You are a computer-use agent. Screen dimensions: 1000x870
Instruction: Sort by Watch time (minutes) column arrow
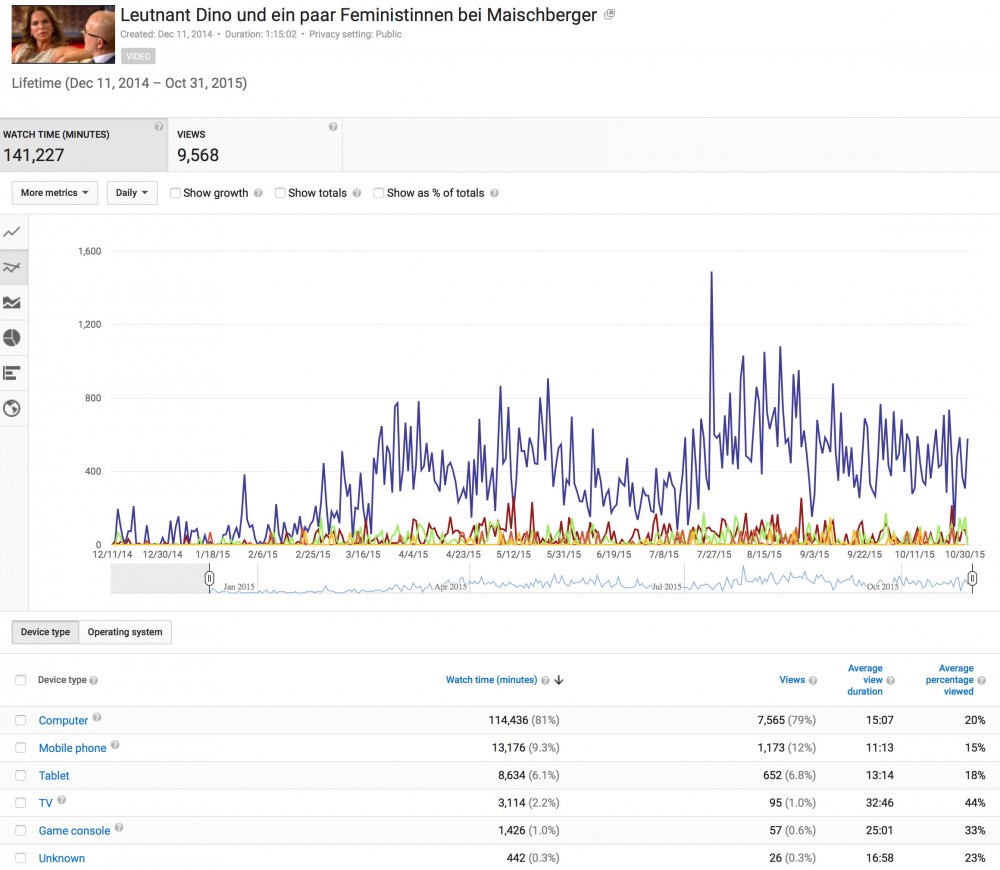pos(559,680)
